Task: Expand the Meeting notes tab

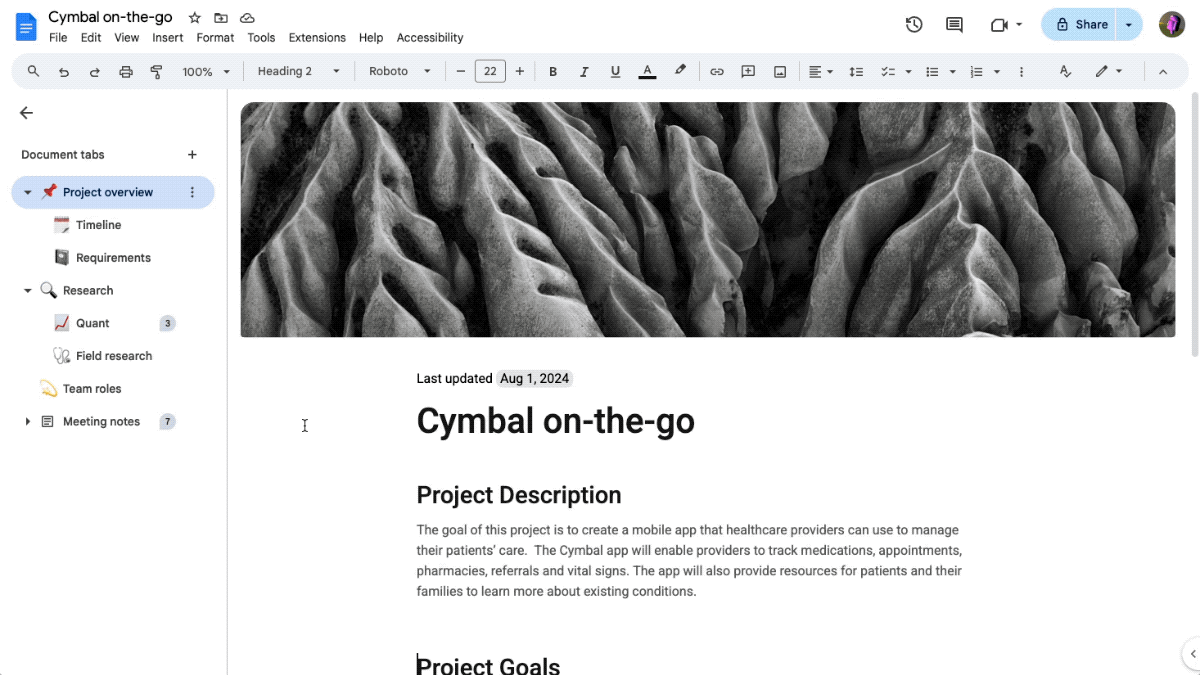Action: click(28, 421)
